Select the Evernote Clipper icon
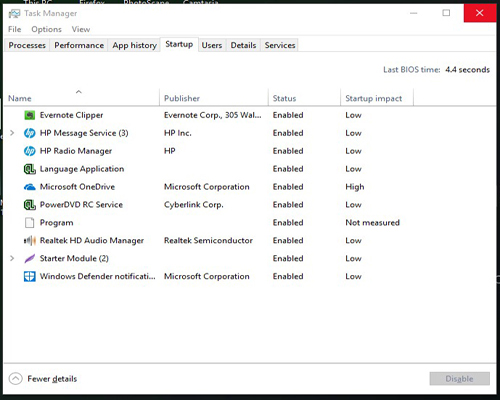This screenshot has height=400, width=500. click(x=30, y=115)
